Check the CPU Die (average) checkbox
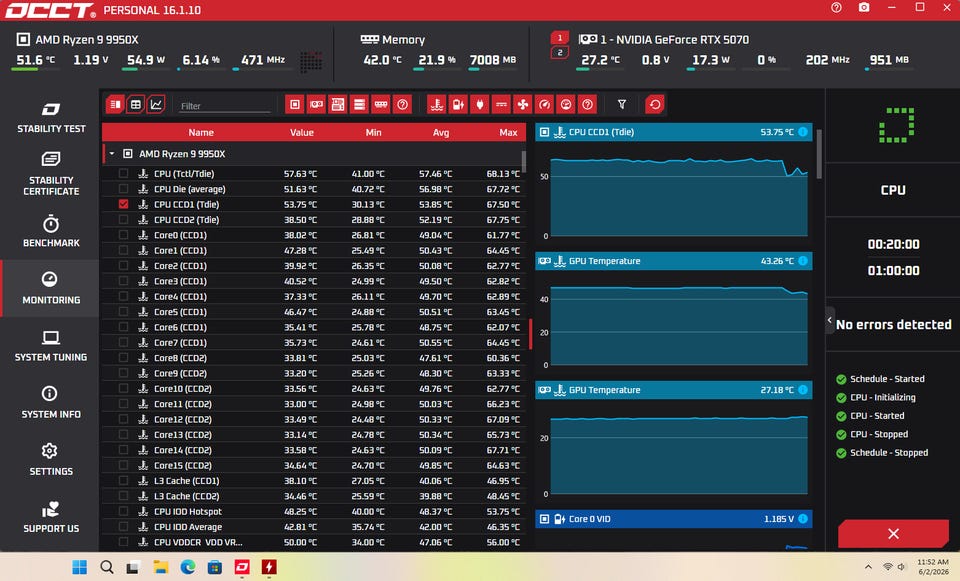This screenshot has width=960, height=581. (x=124, y=189)
